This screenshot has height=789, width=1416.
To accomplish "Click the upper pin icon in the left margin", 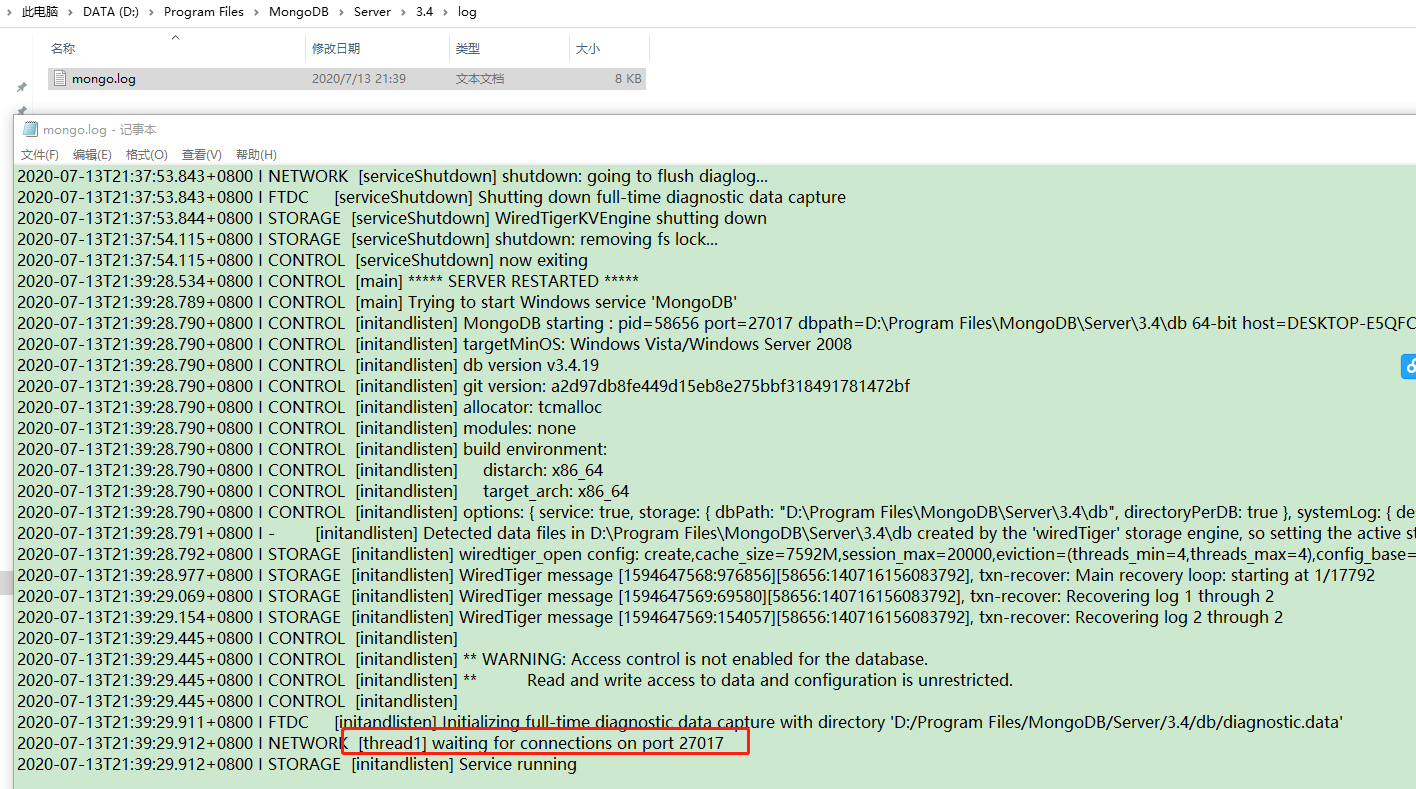I will pyautogui.click(x=20, y=86).
